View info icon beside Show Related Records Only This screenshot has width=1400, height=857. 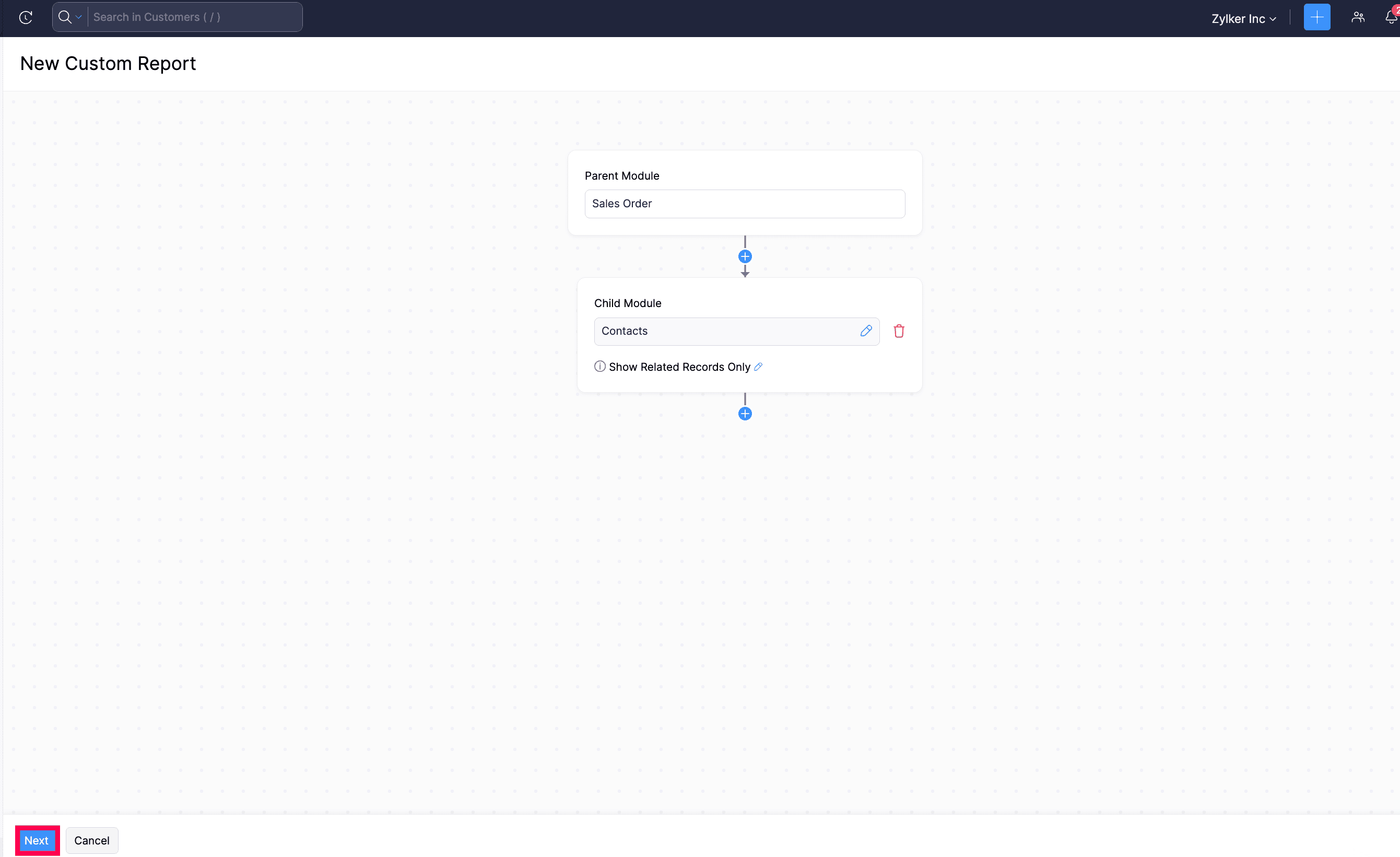coord(600,367)
